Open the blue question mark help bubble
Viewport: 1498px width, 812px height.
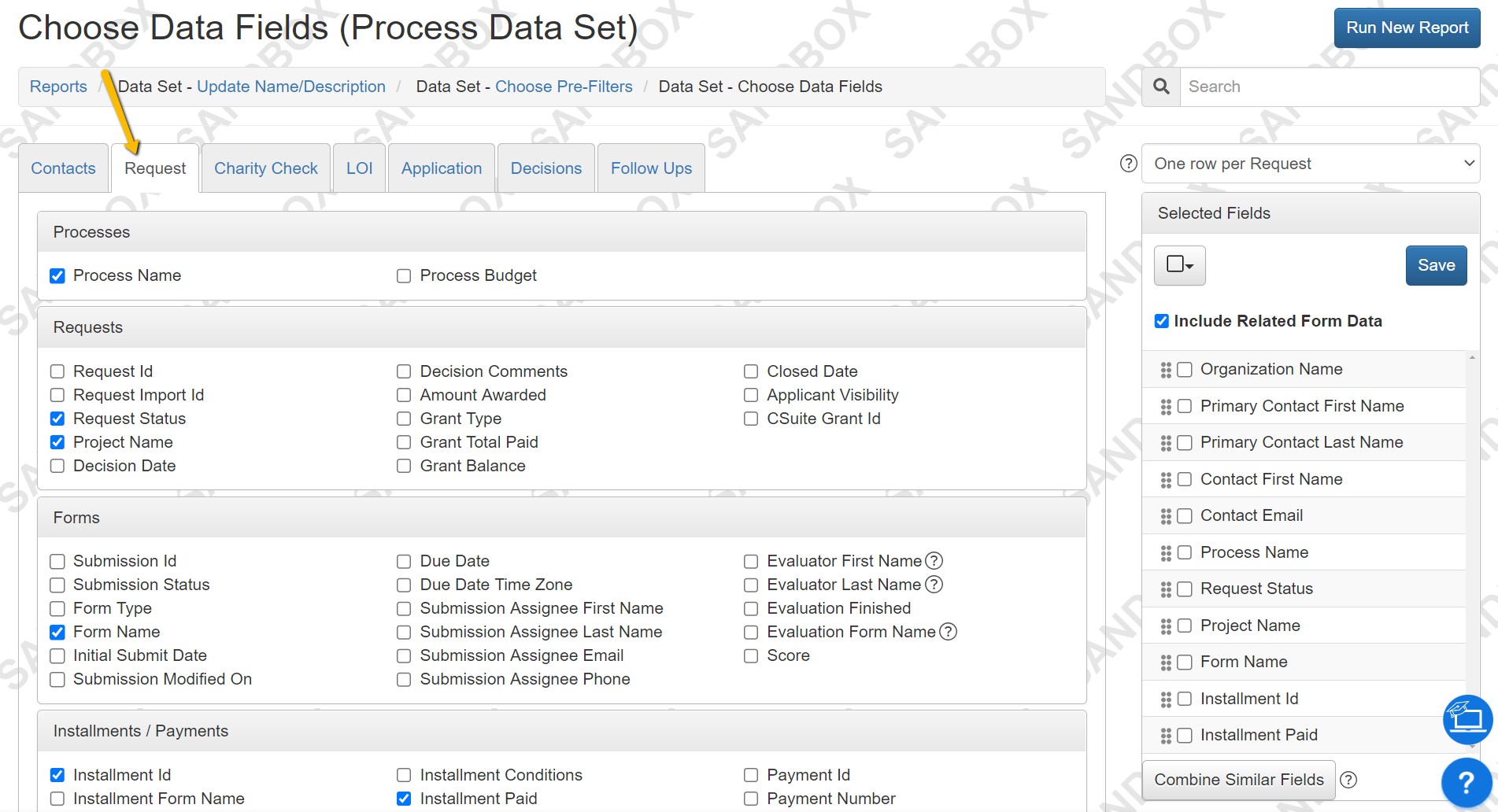click(1466, 781)
